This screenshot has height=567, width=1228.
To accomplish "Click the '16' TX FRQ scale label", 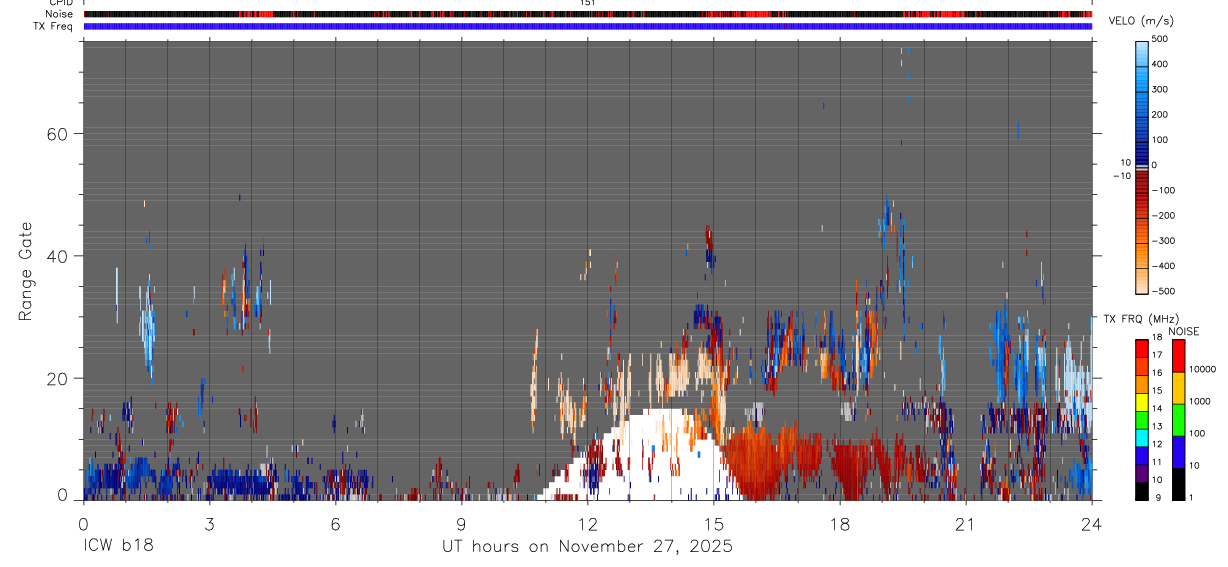I will pos(1157,373).
